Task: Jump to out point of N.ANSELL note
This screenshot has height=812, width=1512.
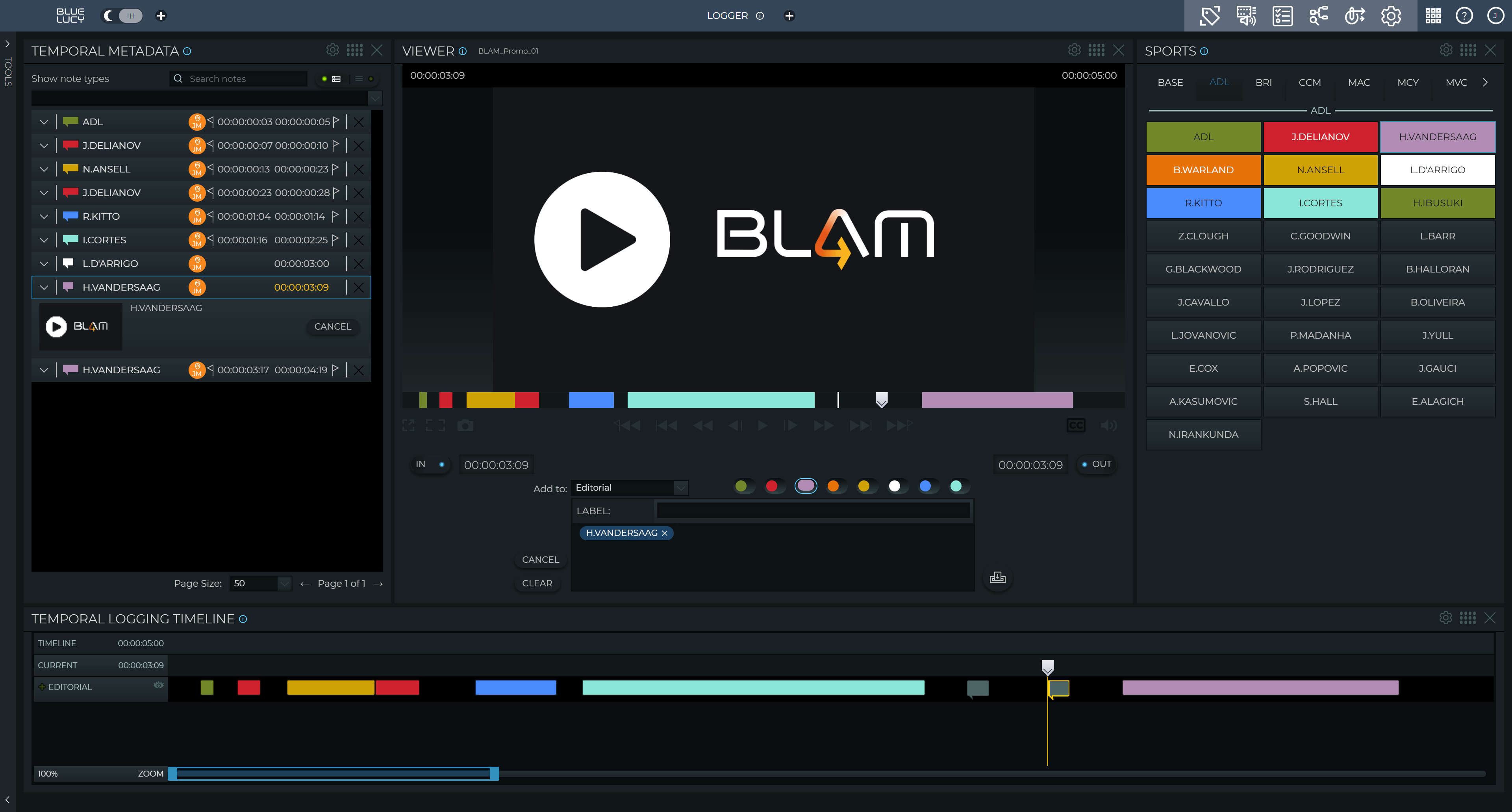Action: pyautogui.click(x=335, y=169)
